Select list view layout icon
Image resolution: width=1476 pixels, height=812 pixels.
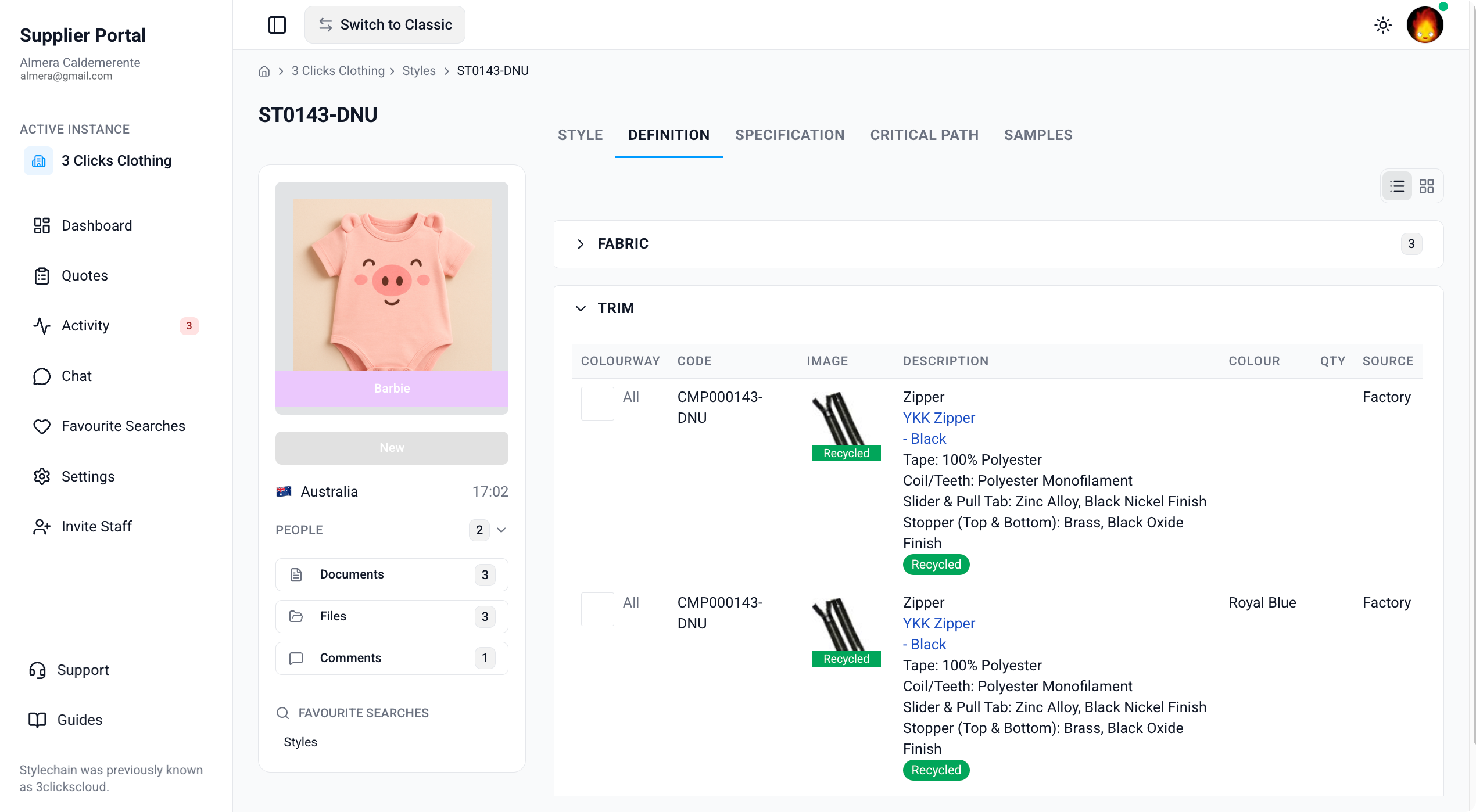pos(1397,186)
